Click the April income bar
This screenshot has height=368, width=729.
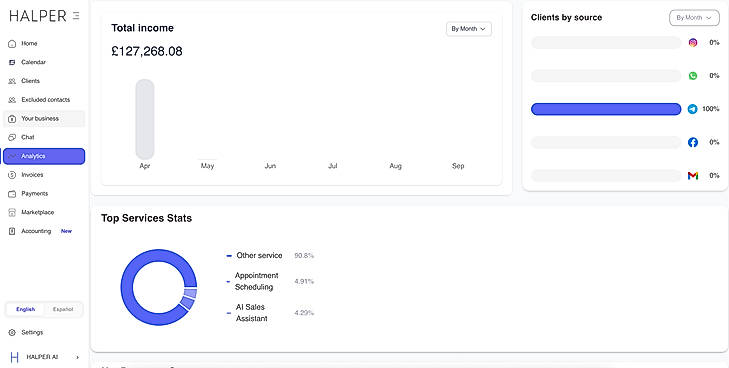145,119
